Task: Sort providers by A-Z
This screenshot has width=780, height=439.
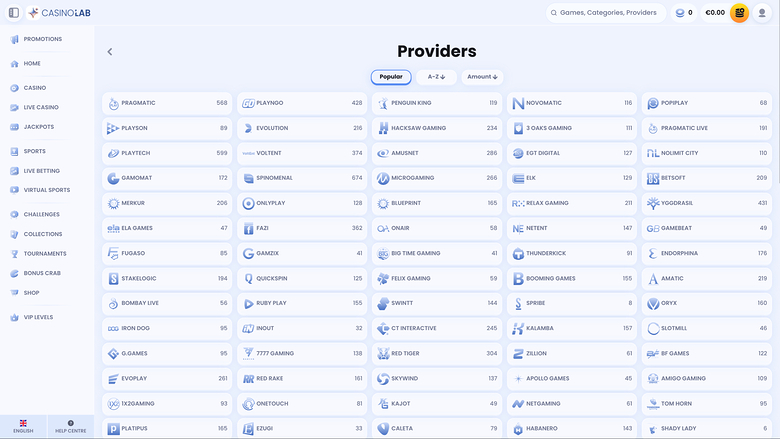Action: 436,77
